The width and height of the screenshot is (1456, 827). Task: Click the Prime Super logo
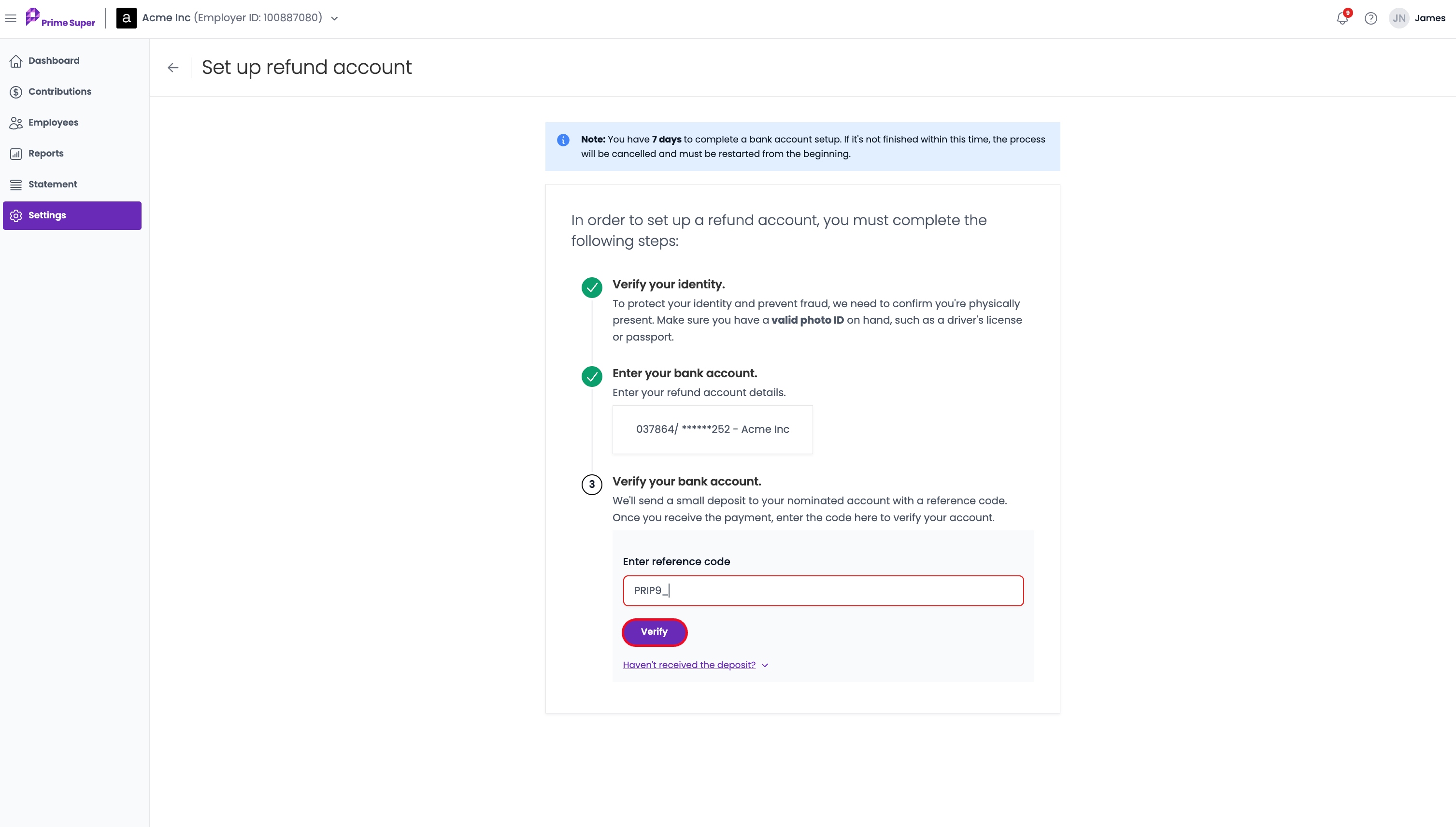pos(60,18)
